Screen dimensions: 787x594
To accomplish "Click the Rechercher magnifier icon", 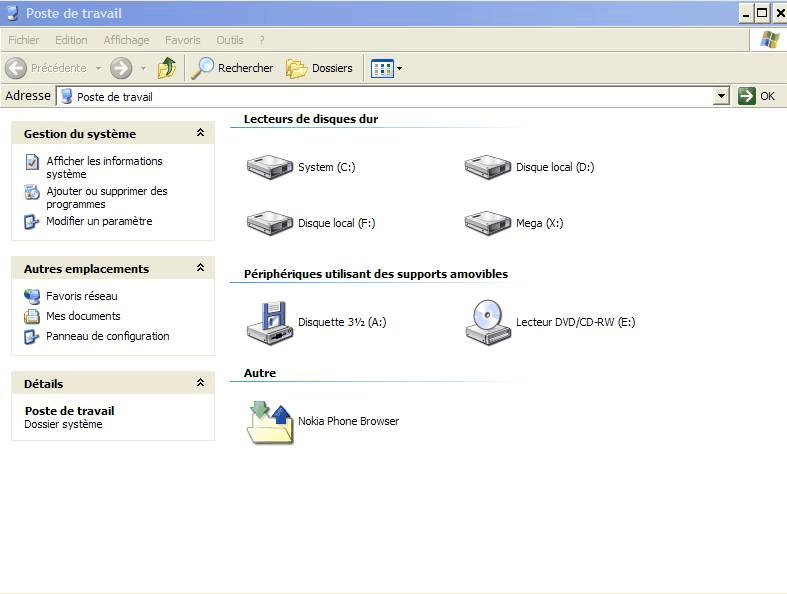I will click(202, 68).
